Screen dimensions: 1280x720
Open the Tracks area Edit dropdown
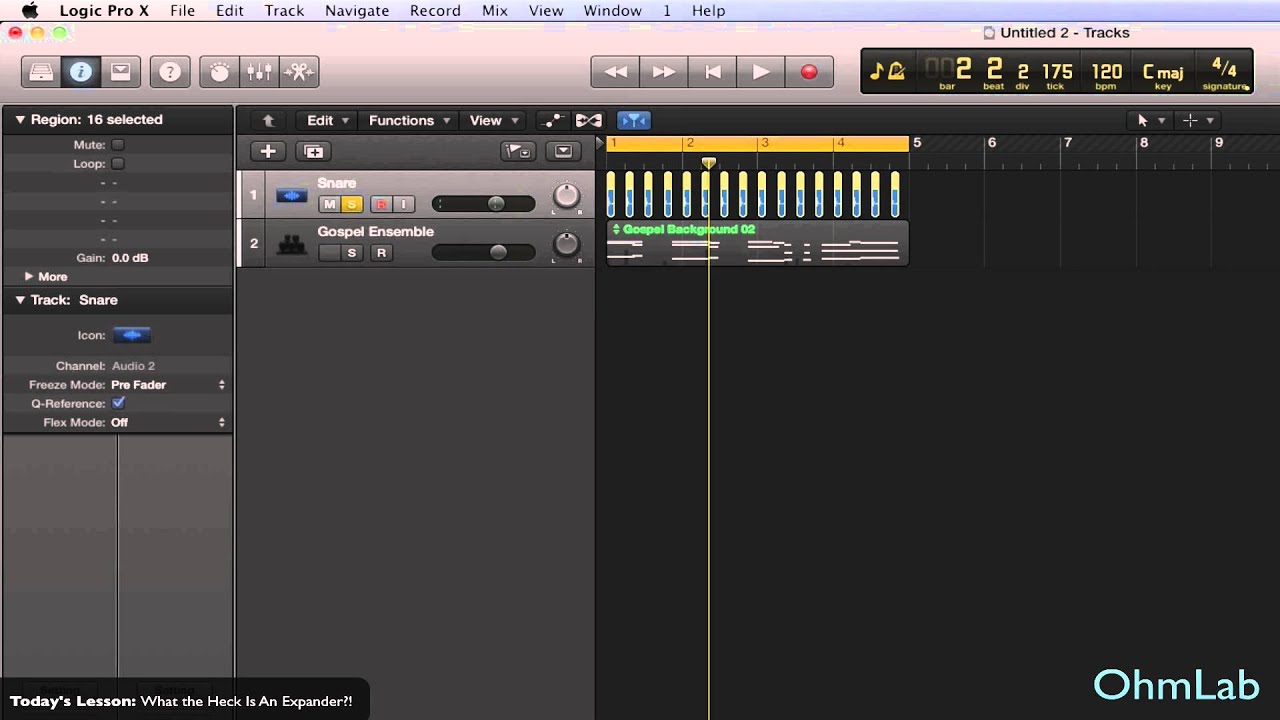coord(327,120)
